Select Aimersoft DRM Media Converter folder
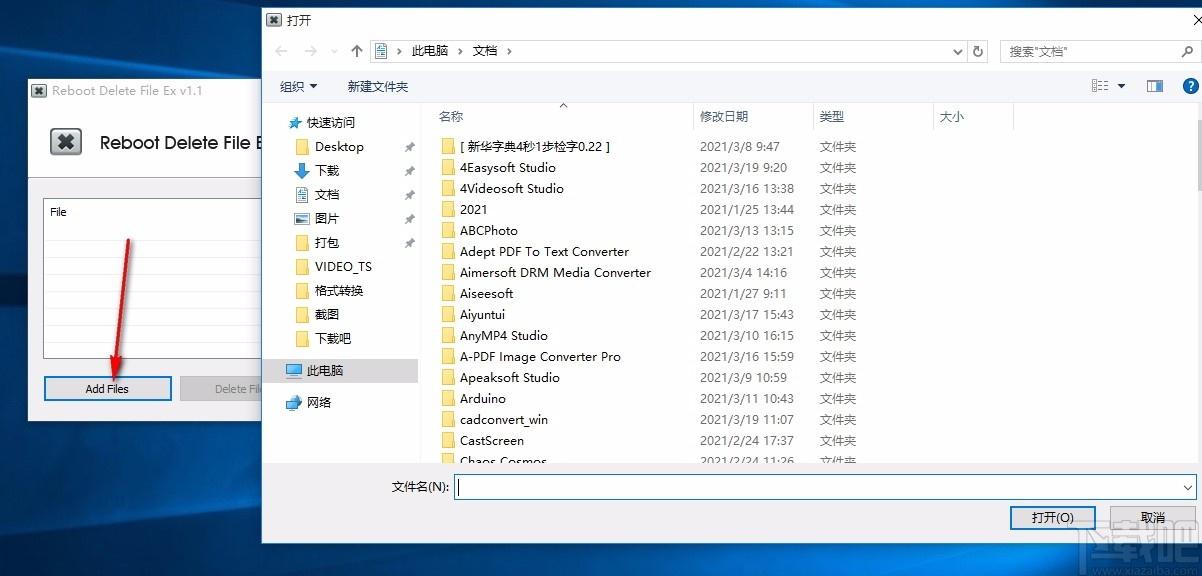 coord(556,272)
